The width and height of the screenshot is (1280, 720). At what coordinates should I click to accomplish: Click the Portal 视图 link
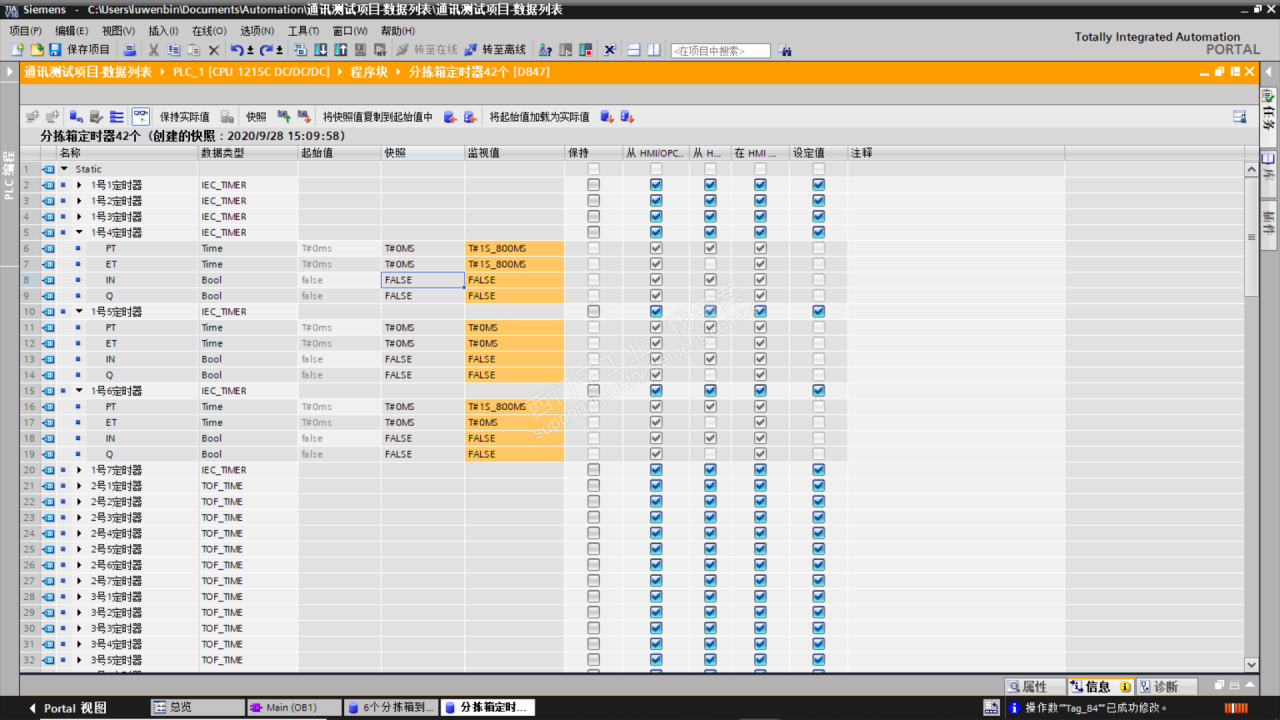[75, 708]
